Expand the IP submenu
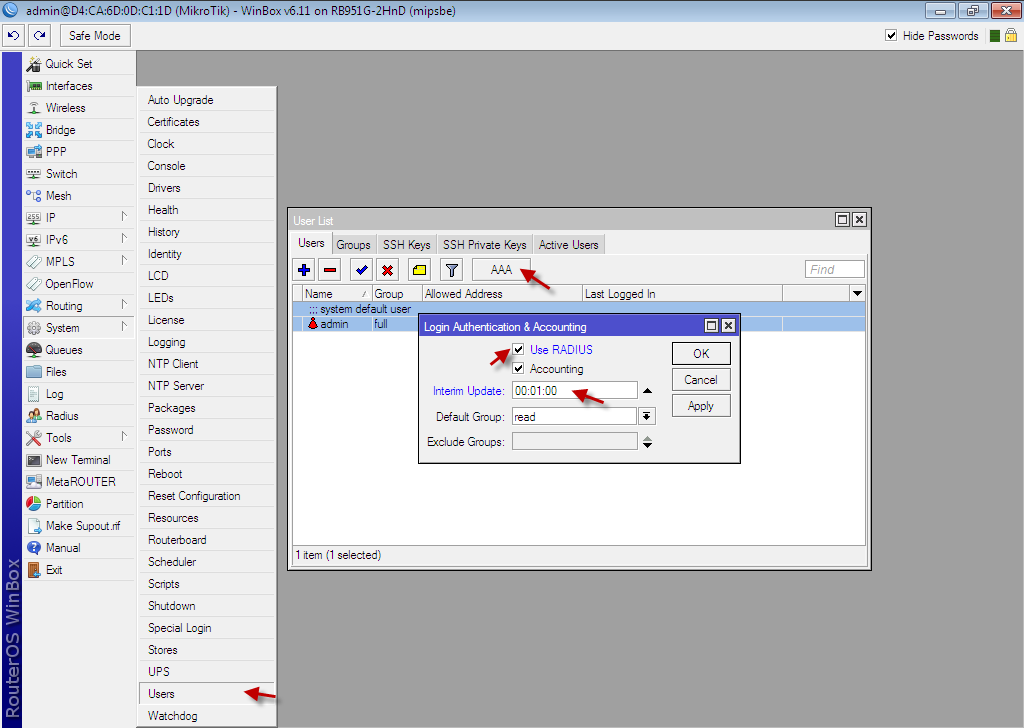The height and width of the screenshot is (728, 1024). tap(124, 216)
